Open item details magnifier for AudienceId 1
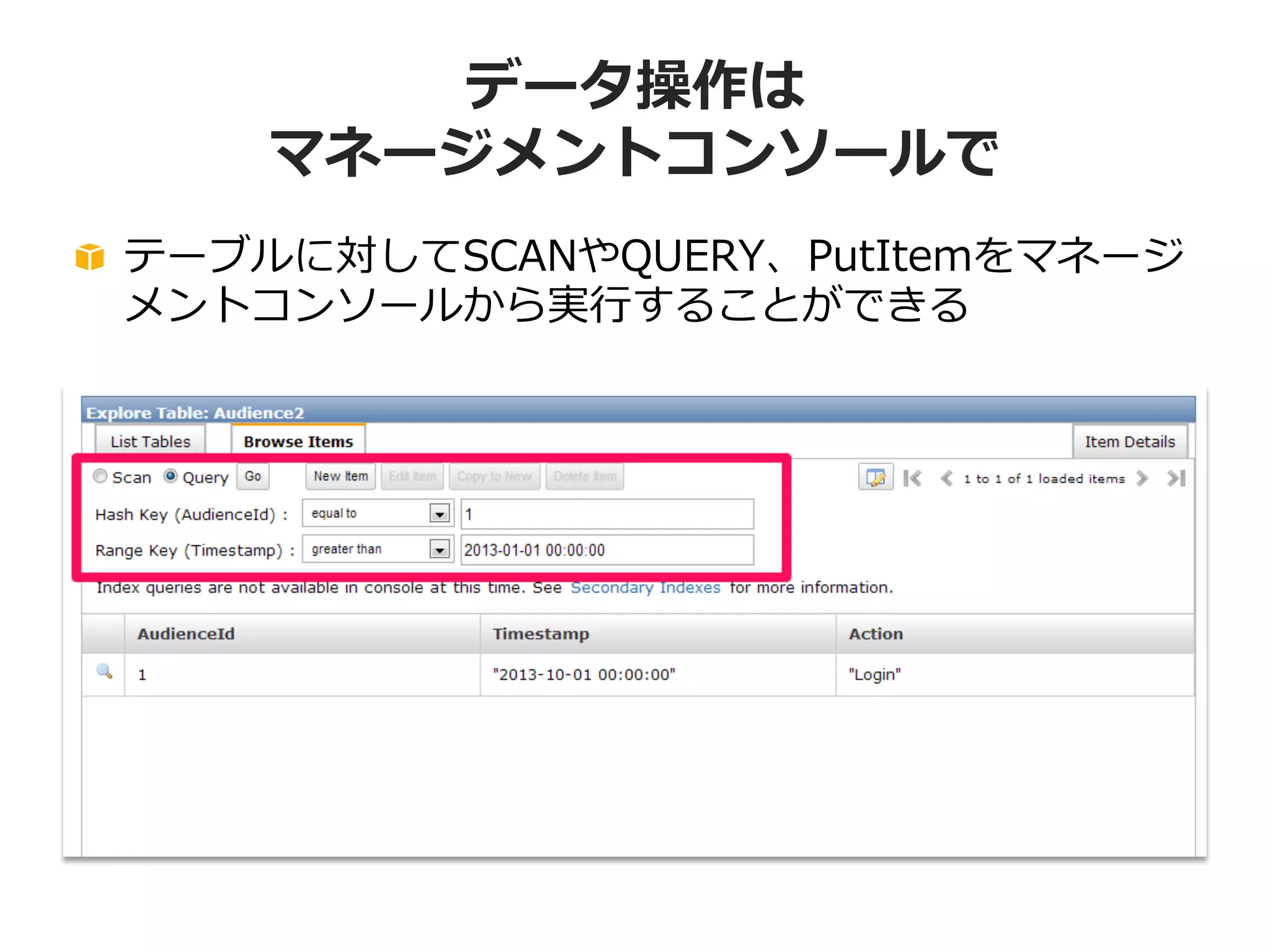Viewport: 1270px width, 952px height. click(104, 672)
